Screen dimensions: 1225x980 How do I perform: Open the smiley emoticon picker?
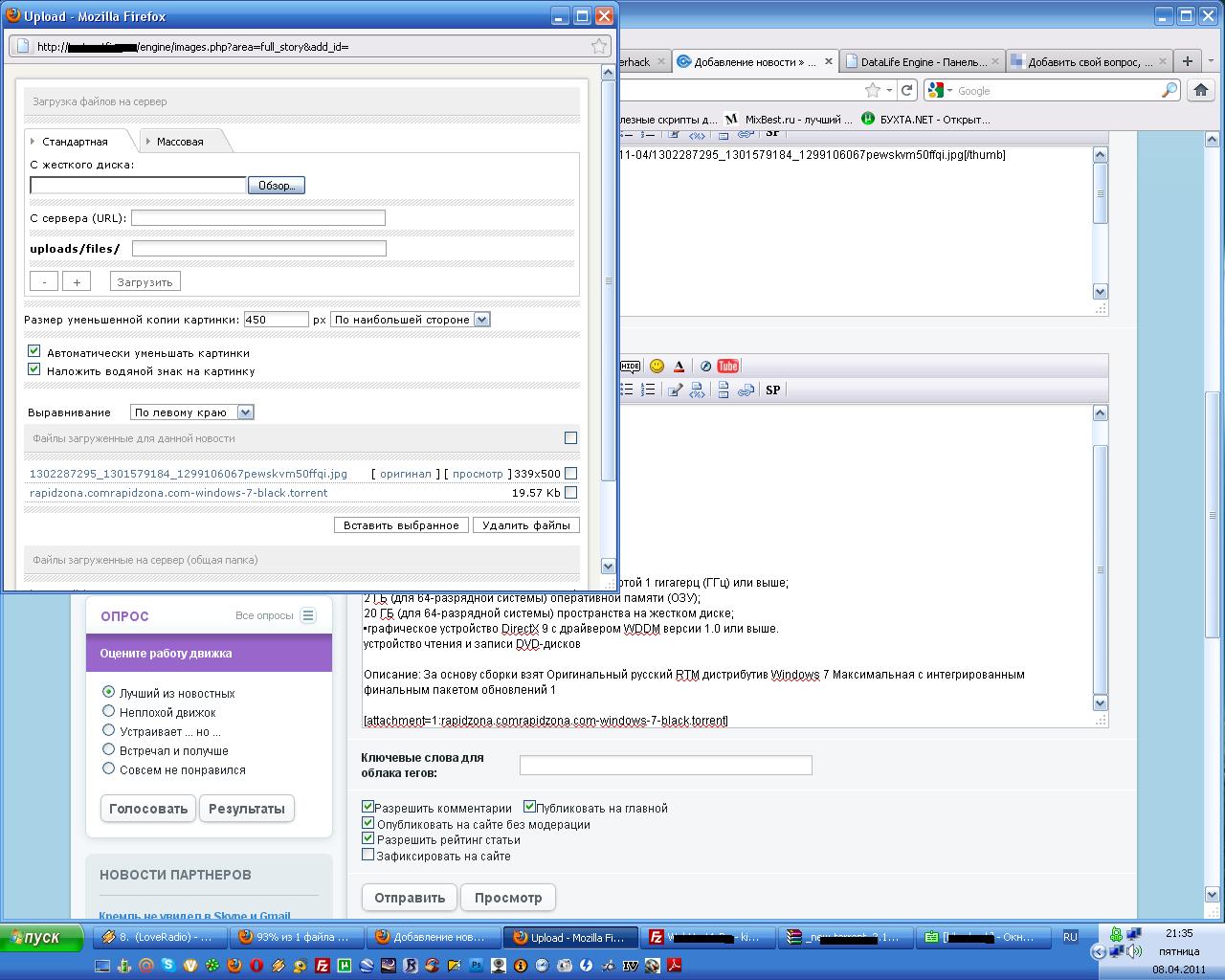(x=657, y=366)
